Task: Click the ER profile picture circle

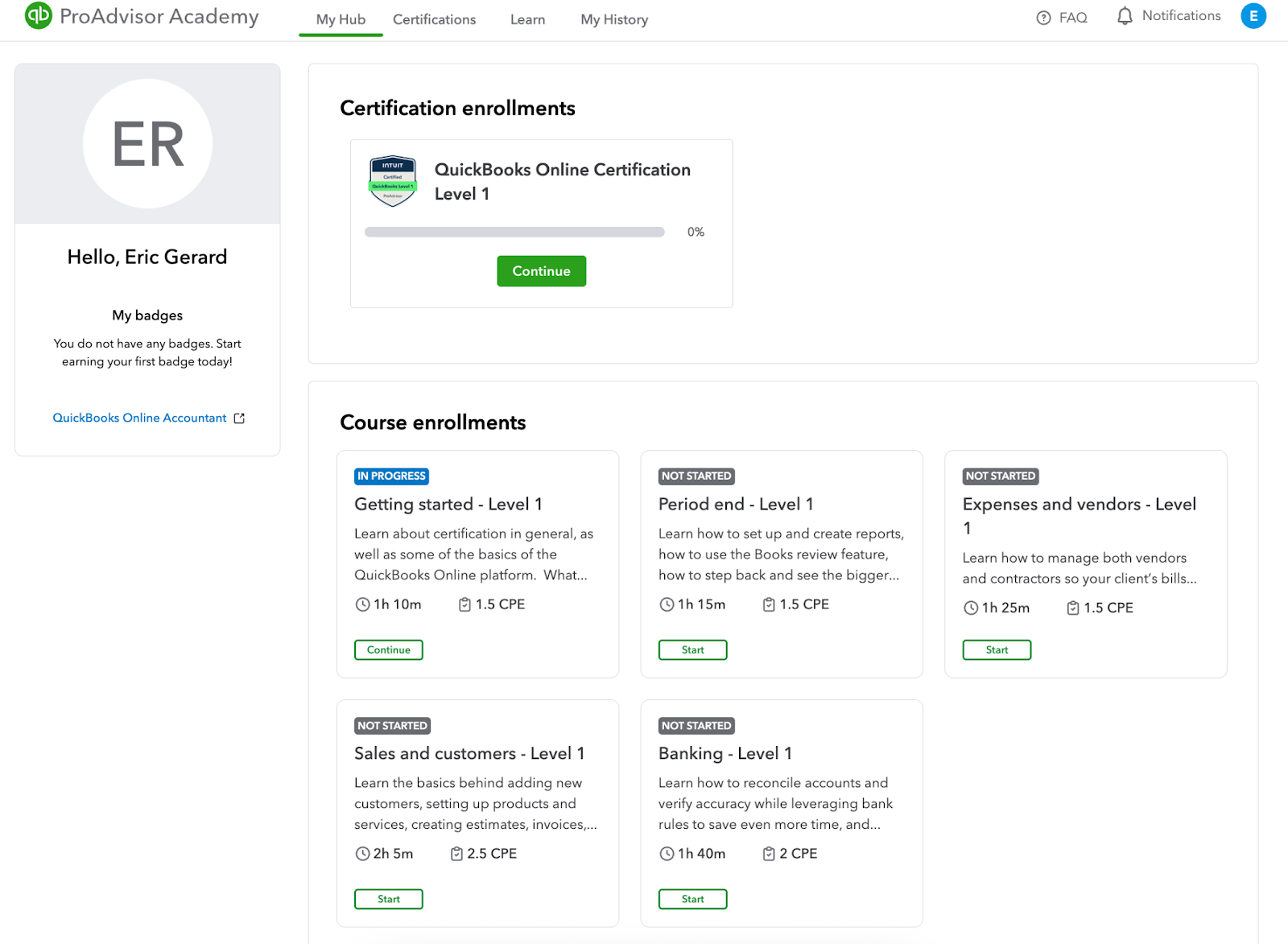Action: (x=147, y=143)
